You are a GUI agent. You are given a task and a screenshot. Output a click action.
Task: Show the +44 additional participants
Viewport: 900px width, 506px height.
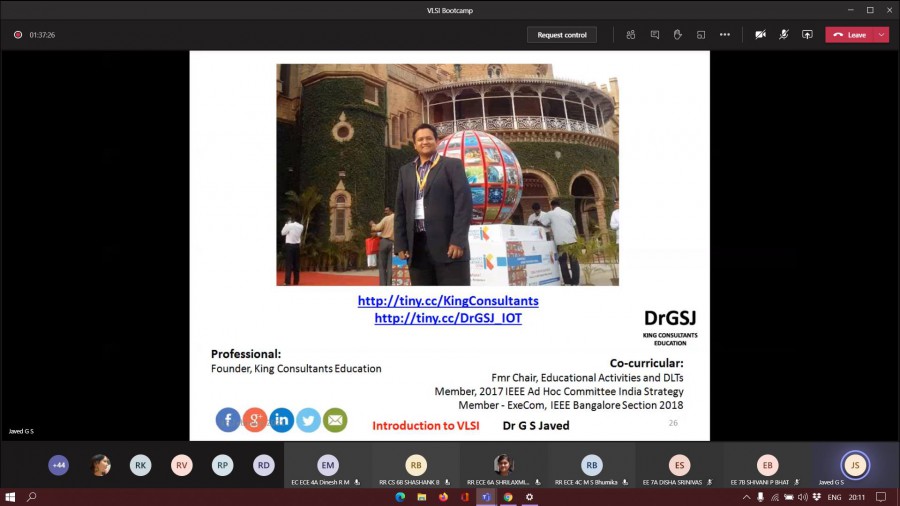tap(59, 465)
